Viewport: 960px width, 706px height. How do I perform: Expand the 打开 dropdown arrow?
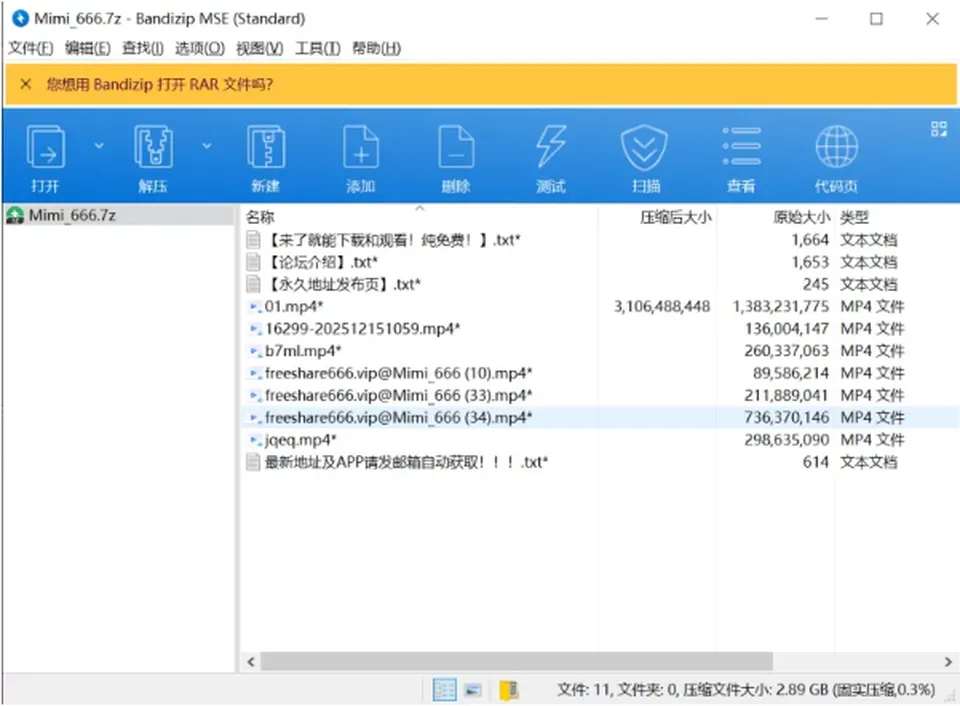(99, 146)
